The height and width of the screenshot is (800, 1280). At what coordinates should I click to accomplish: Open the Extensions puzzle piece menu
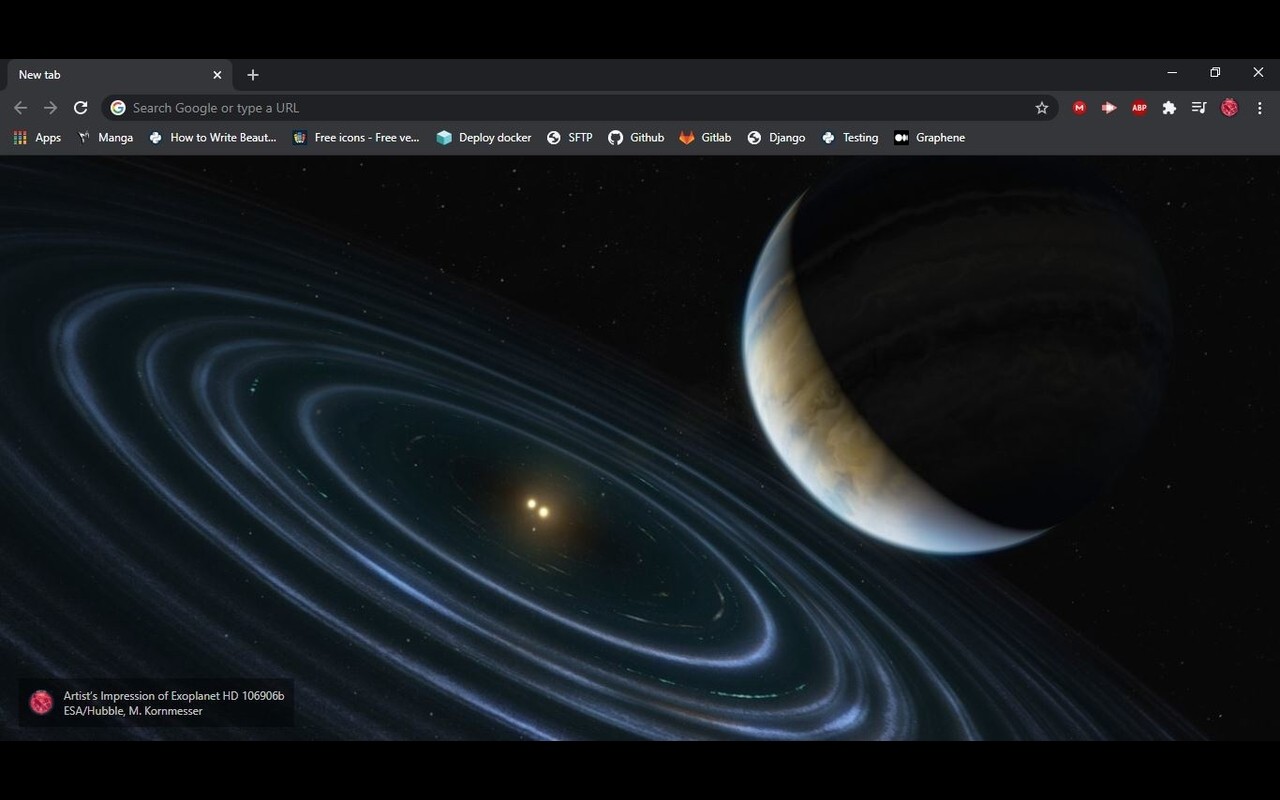pyautogui.click(x=1169, y=108)
